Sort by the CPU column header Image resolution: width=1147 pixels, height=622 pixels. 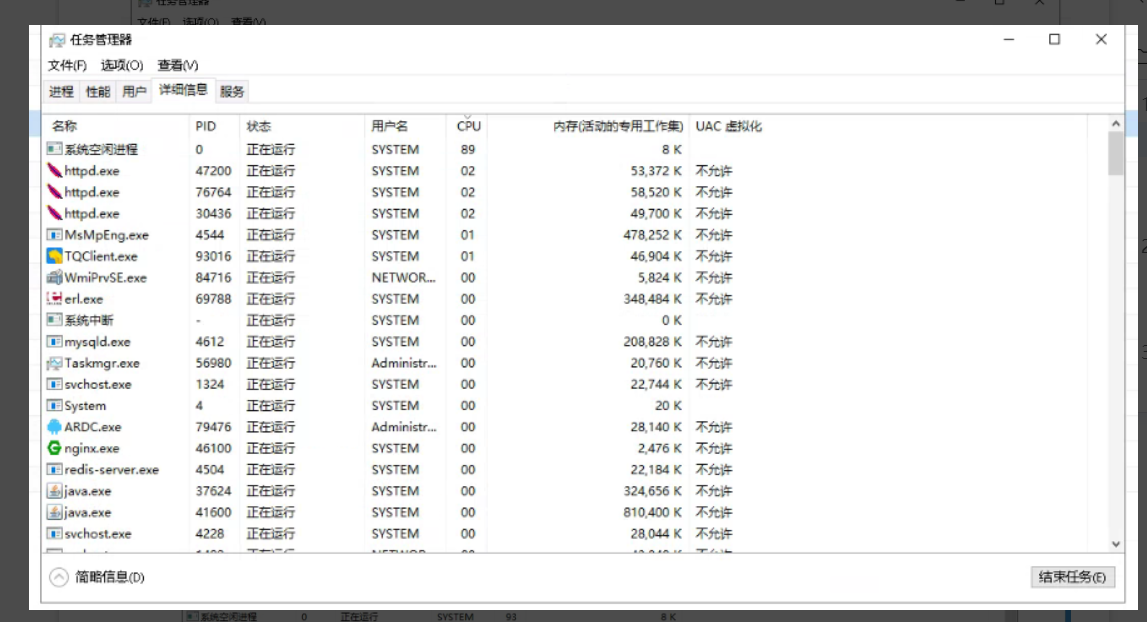[467, 127]
